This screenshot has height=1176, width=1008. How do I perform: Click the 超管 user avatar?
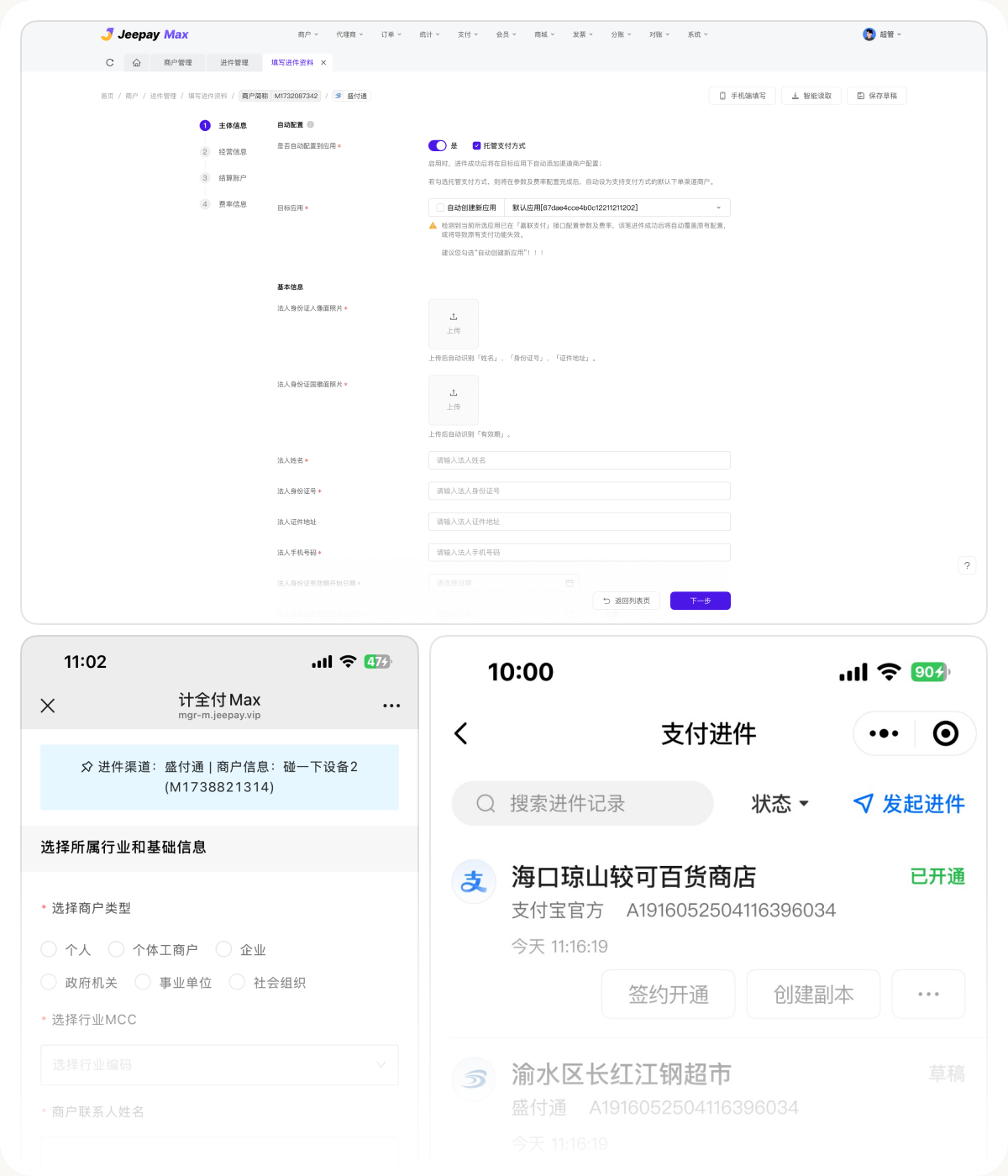pos(869,34)
